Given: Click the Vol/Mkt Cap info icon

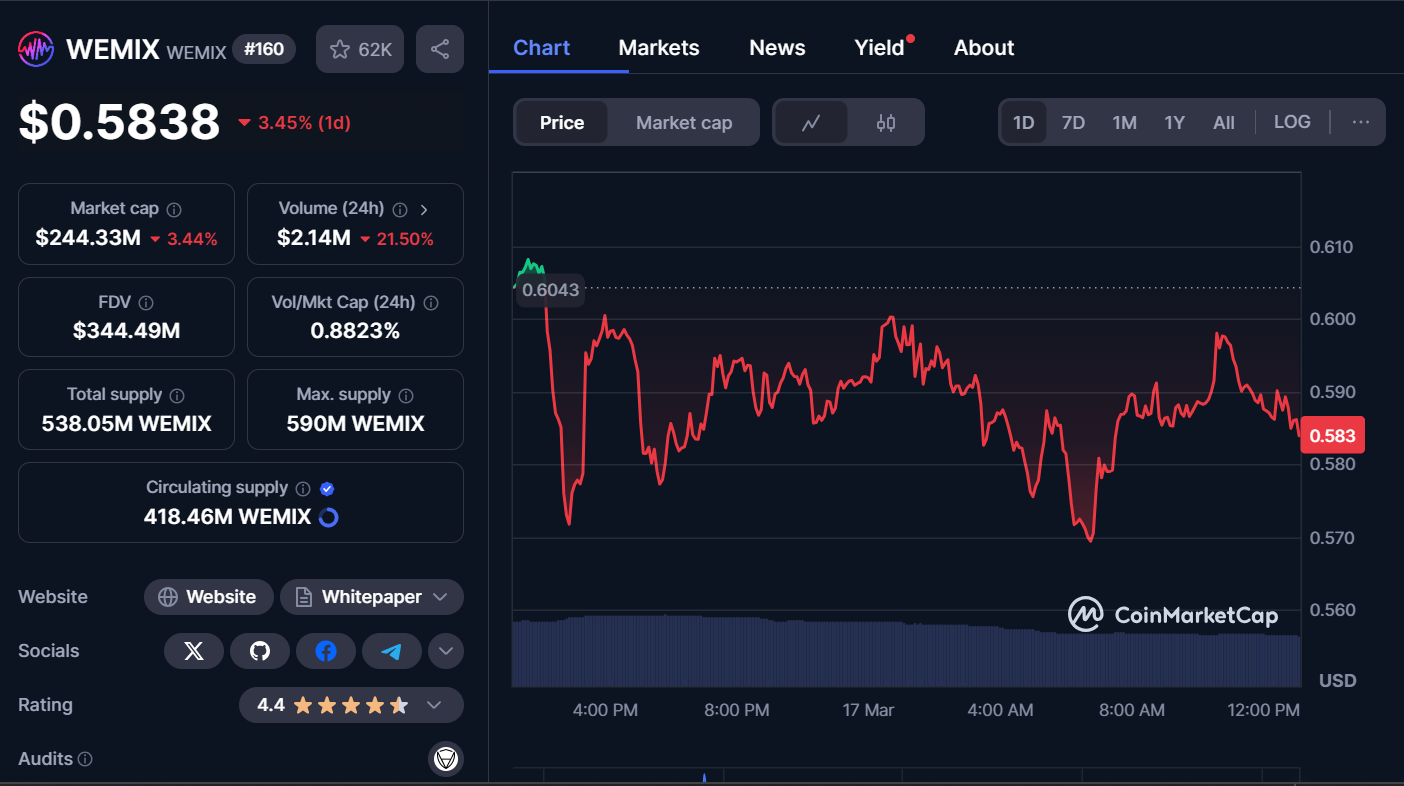Looking at the screenshot, I should coord(432,302).
